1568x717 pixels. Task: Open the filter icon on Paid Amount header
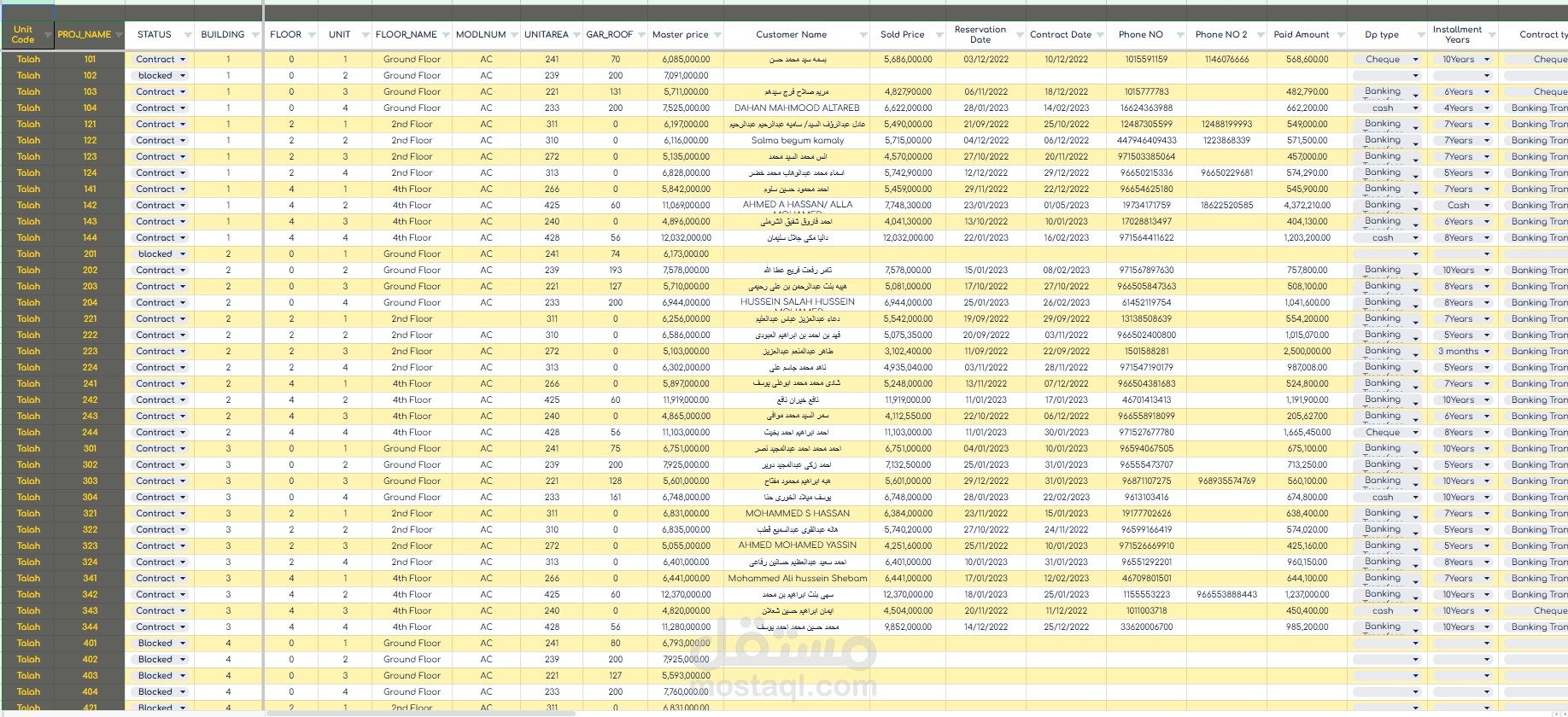(x=1339, y=35)
